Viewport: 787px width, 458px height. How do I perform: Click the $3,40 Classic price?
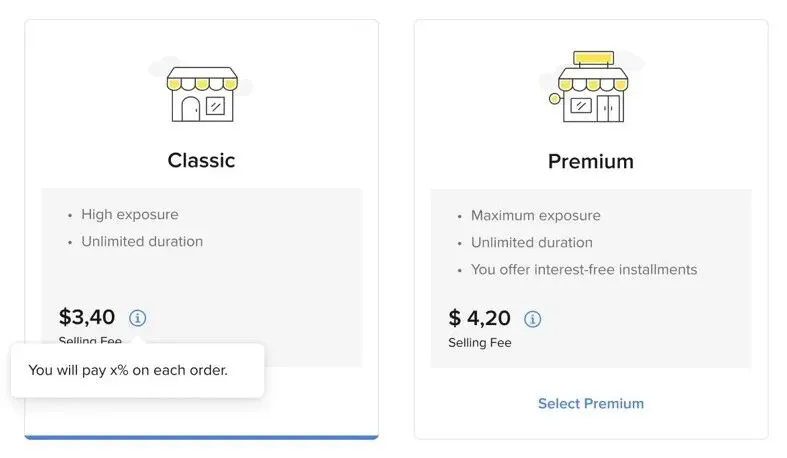coord(87,317)
